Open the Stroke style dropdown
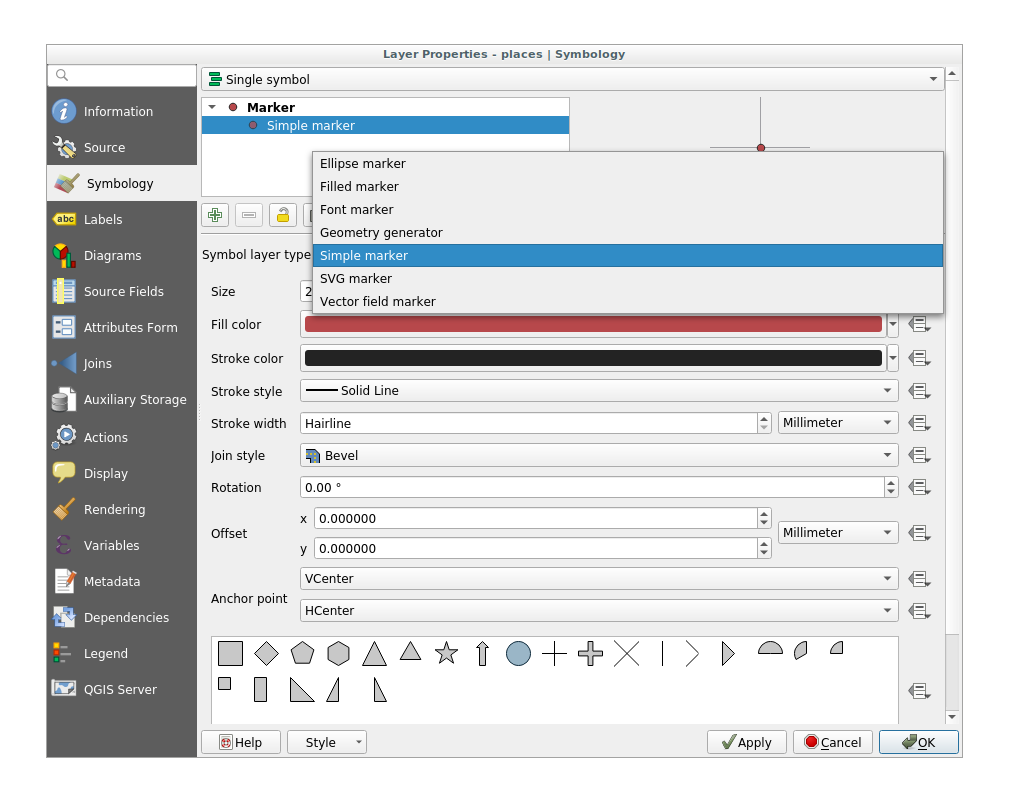The image size is (1033, 811). tap(598, 391)
